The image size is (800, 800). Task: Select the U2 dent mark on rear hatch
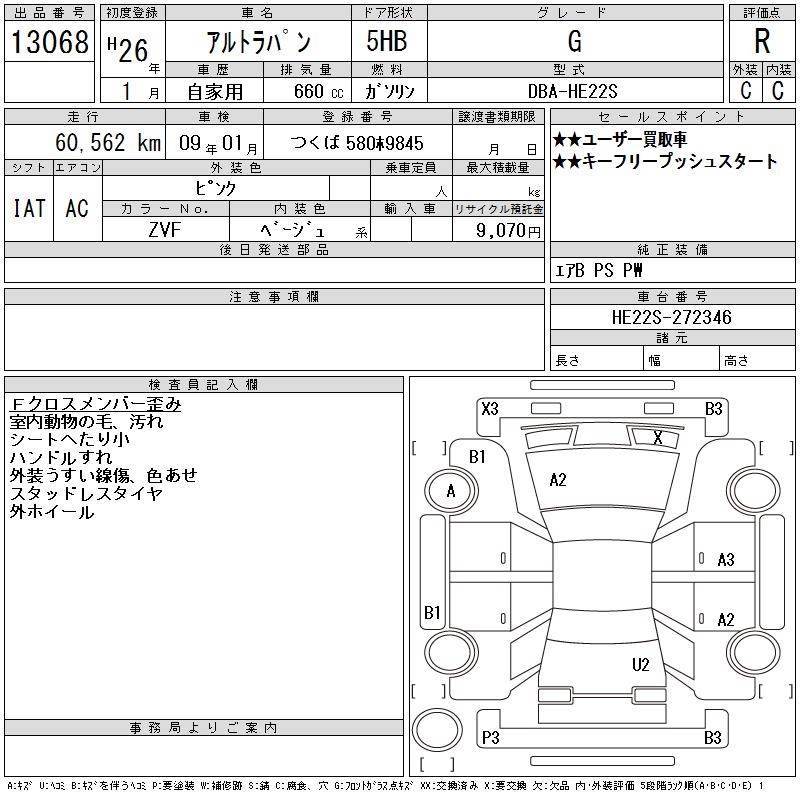coord(641,664)
